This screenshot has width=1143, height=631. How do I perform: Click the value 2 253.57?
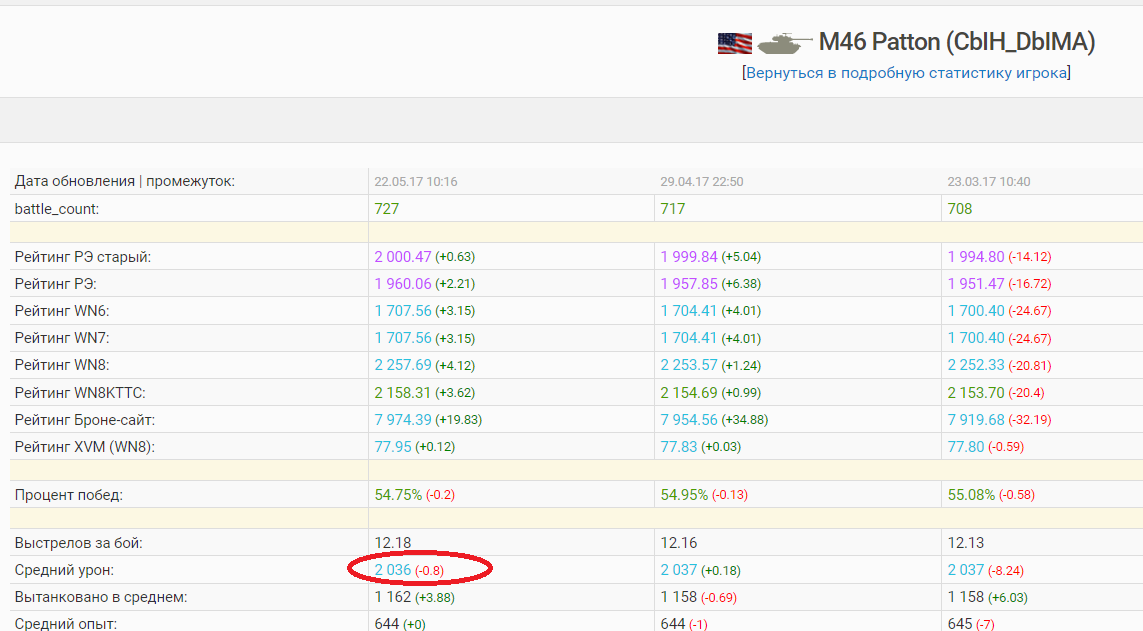click(689, 365)
